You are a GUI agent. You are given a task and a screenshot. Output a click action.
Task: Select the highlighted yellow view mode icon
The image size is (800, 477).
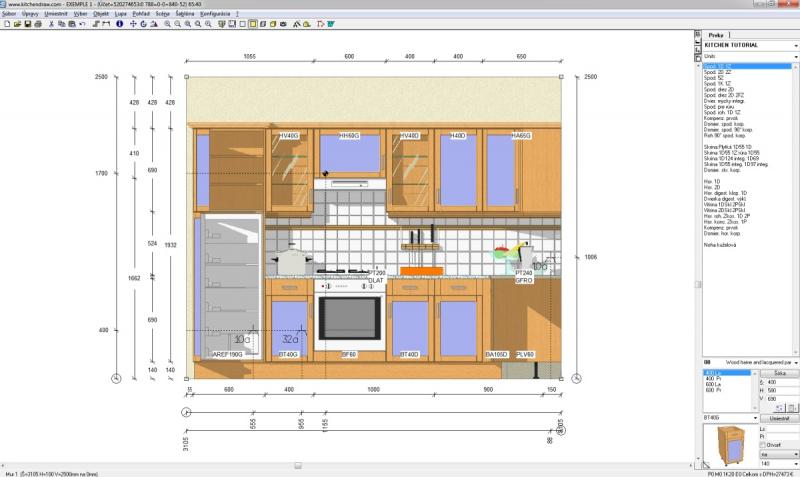(251, 23)
